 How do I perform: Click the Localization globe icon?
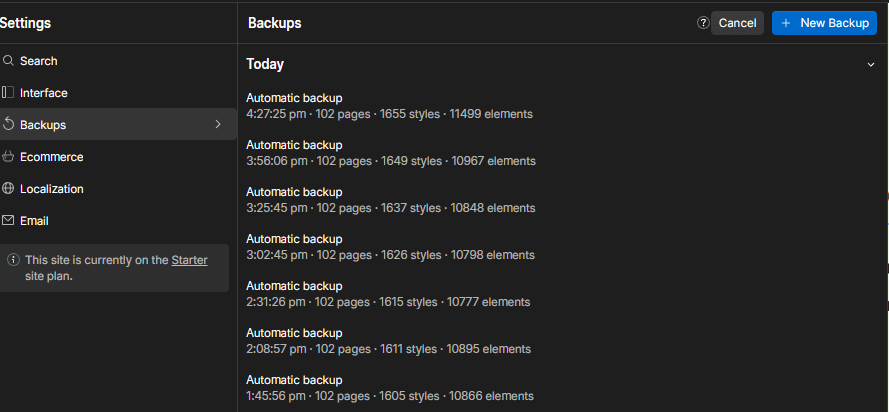pyautogui.click(x=8, y=189)
